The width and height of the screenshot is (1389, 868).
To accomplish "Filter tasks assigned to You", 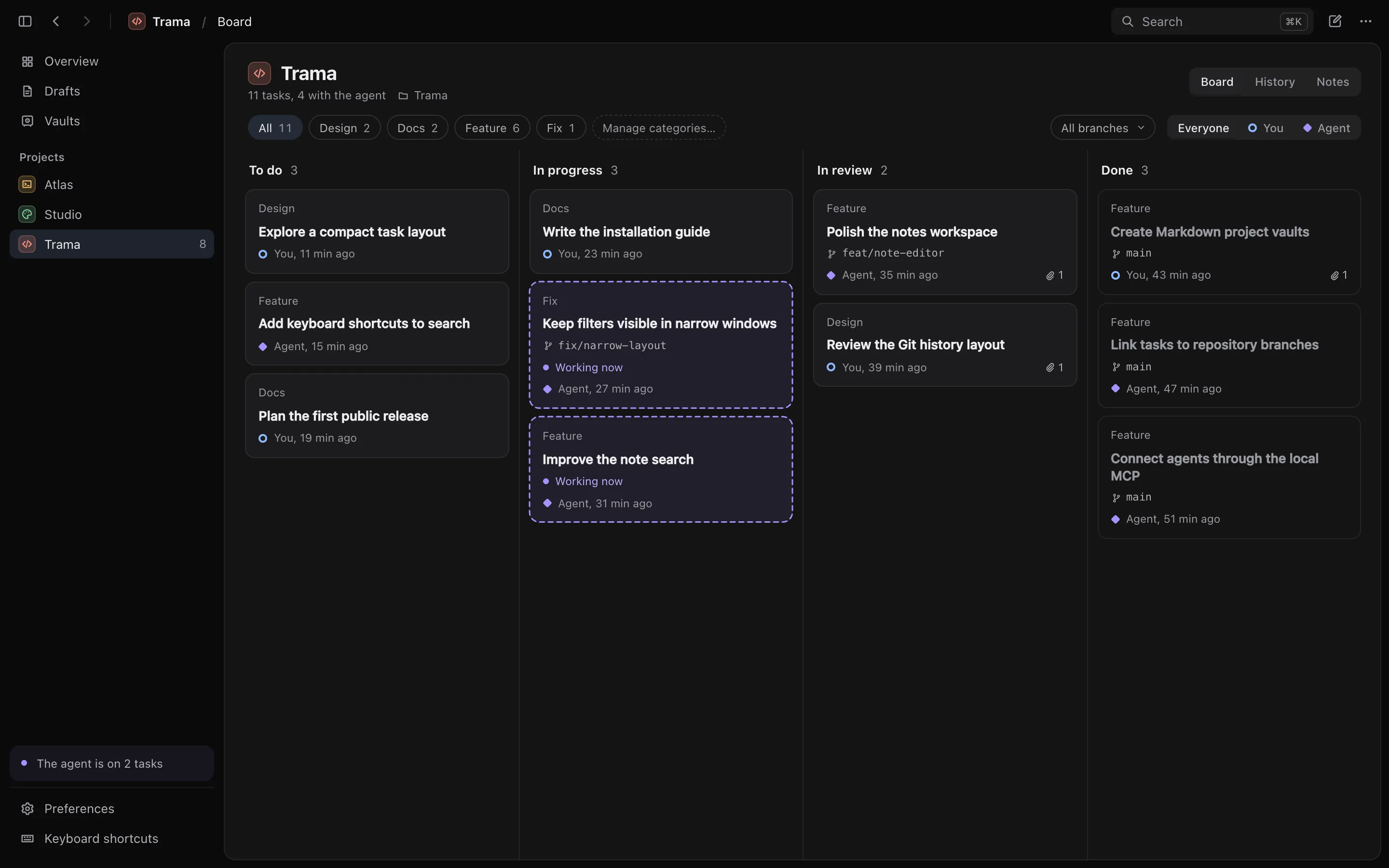I will click(x=1266, y=128).
